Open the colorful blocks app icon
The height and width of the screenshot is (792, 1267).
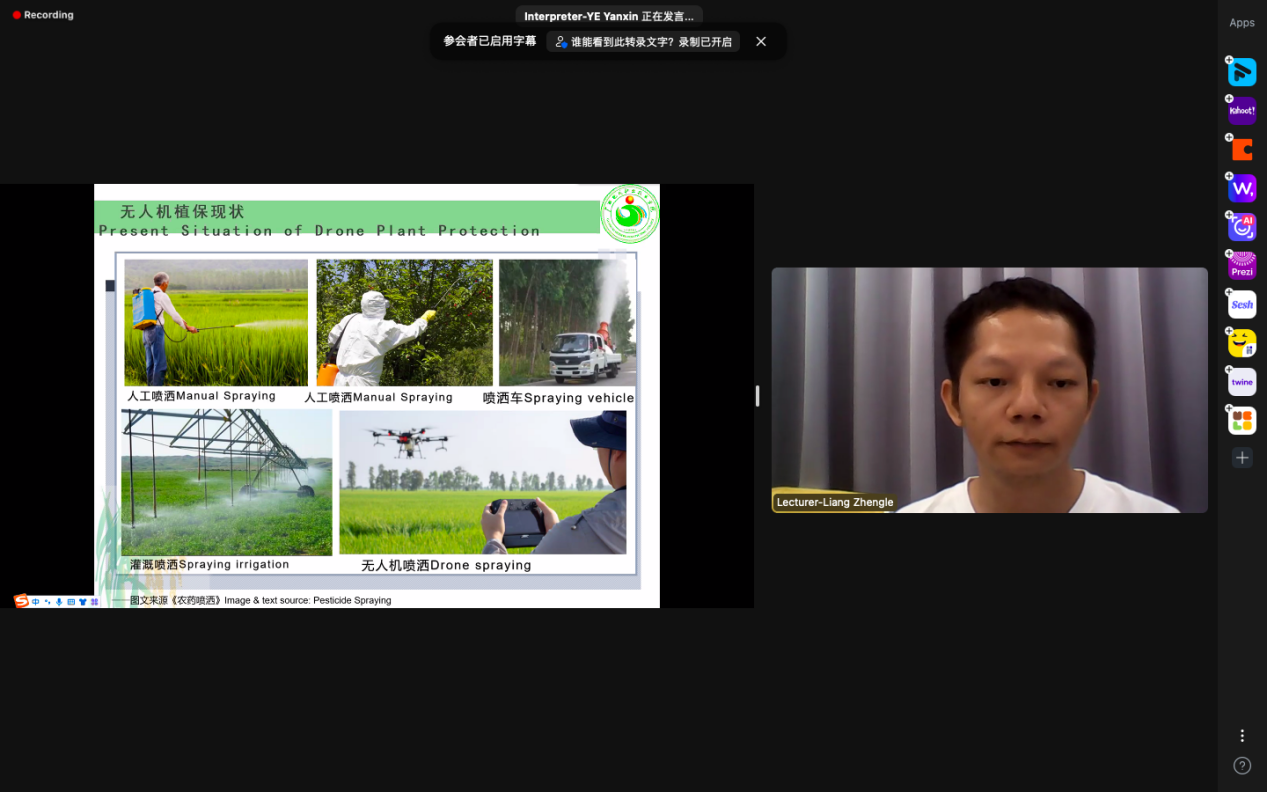pos(1242,421)
